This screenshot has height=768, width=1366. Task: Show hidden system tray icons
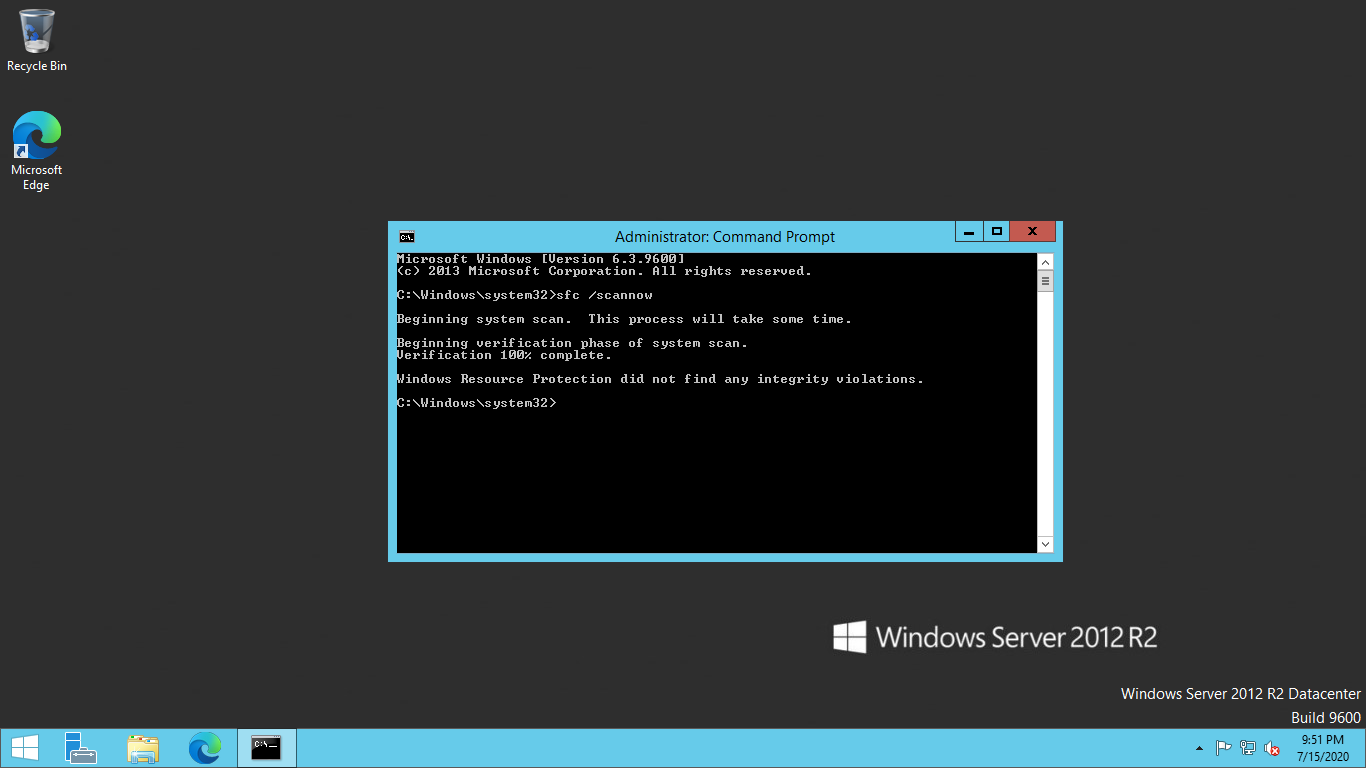pyautogui.click(x=1199, y=749)
